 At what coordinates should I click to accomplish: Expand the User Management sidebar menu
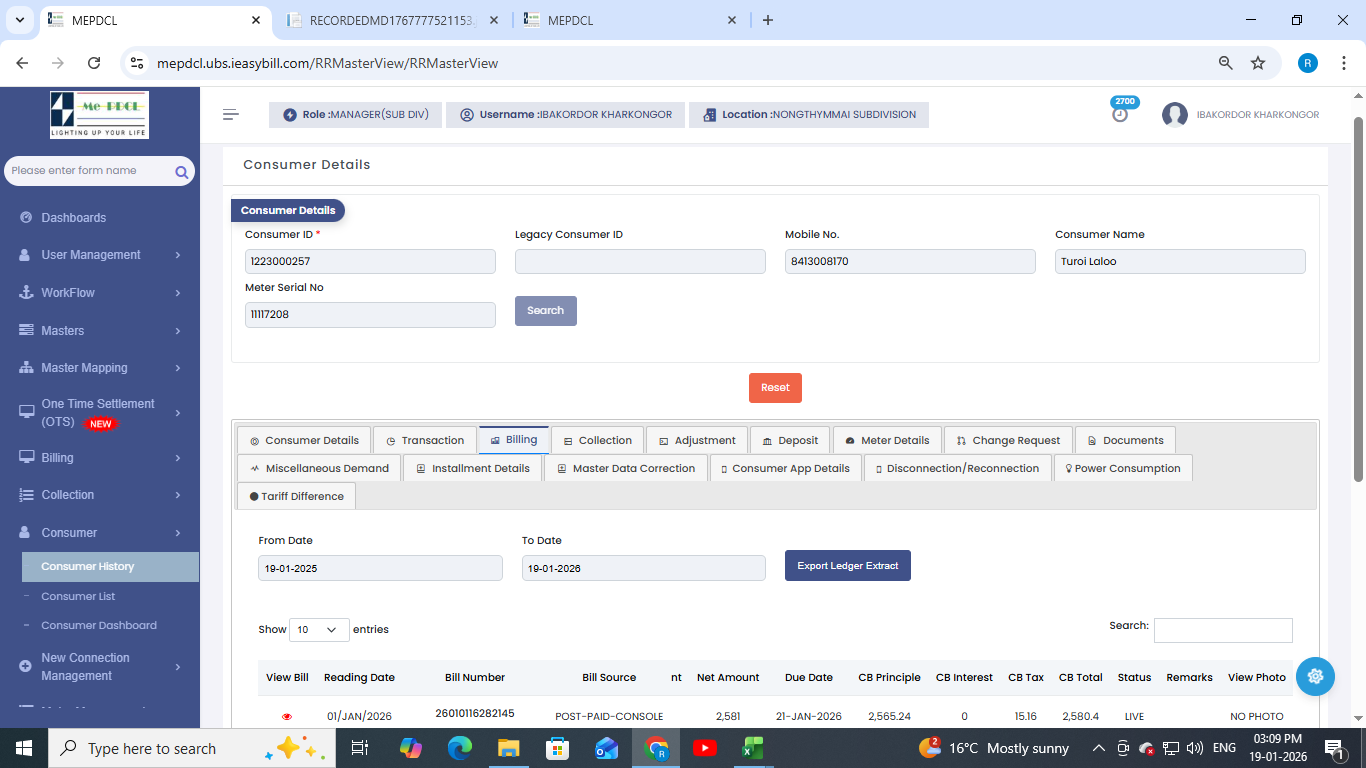(x=100, y=255)
